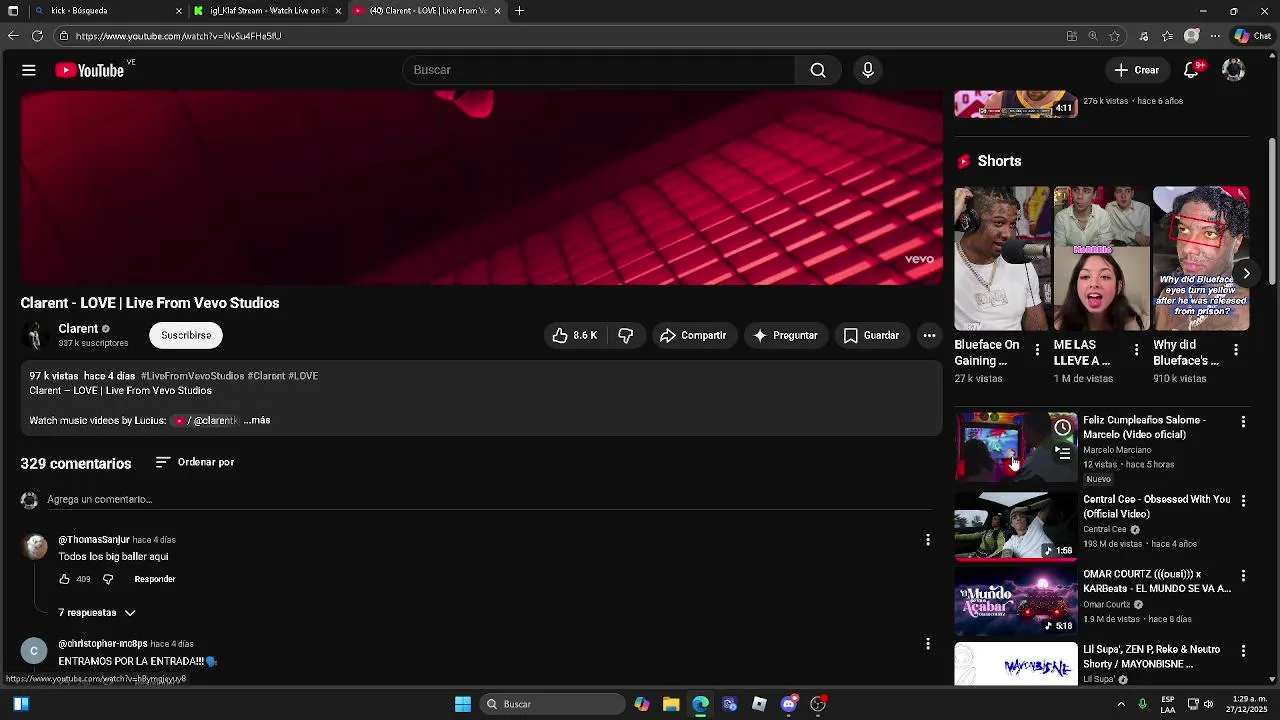Like ThomasSanjur's comment
This screenshot has width=1280, height=720.
[64, 579]
